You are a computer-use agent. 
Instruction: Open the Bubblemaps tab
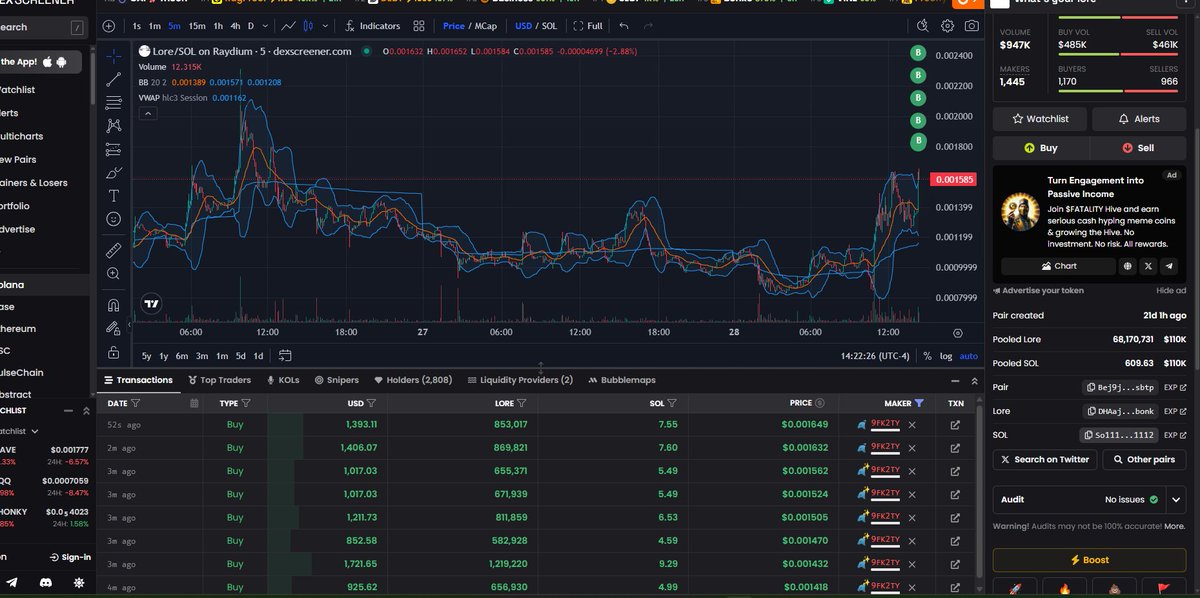pyautogui.click(x=622, y=380)
